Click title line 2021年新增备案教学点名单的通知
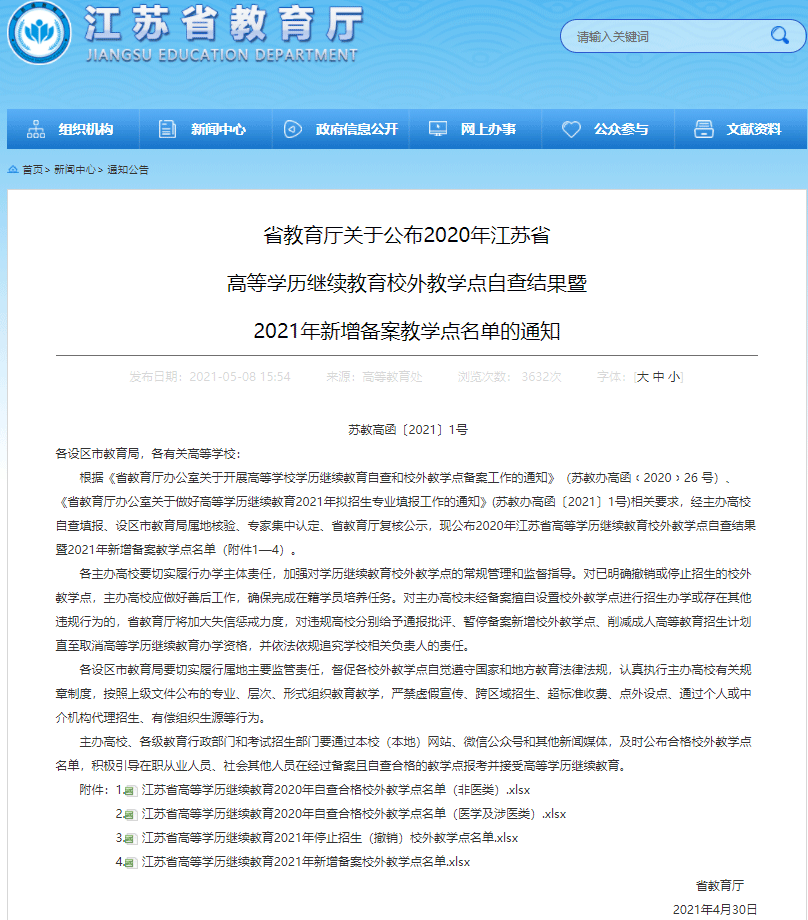The width and height of the screenshot is (808, 920). point(407,332)
